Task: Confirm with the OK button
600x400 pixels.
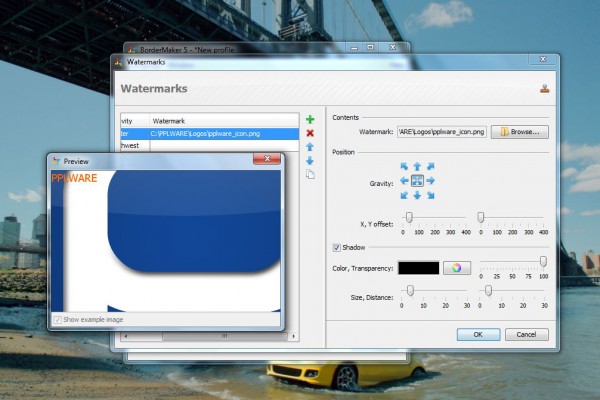Action: [x=478, y=335]
